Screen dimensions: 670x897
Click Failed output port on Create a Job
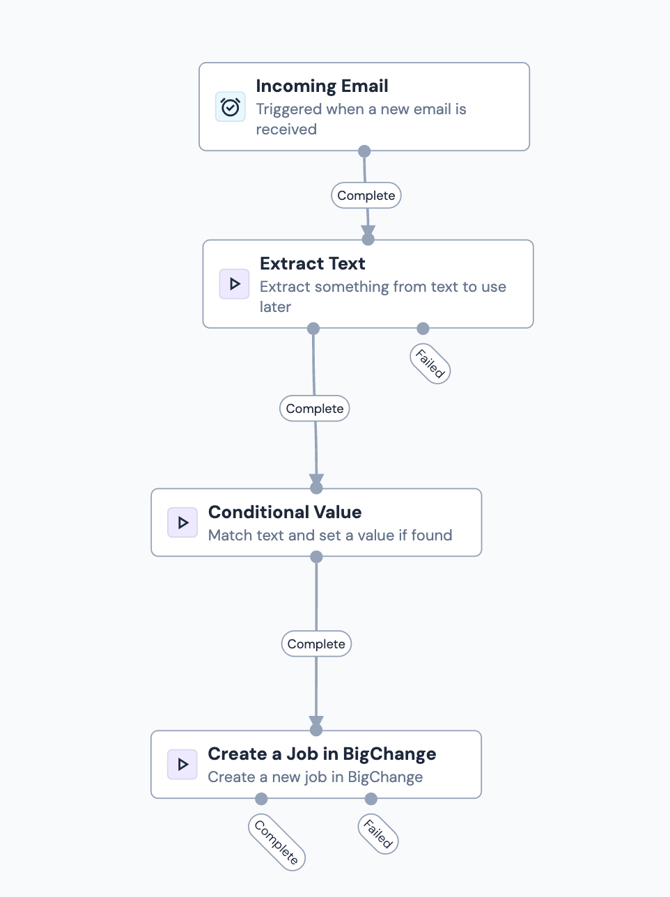point(371,798)
